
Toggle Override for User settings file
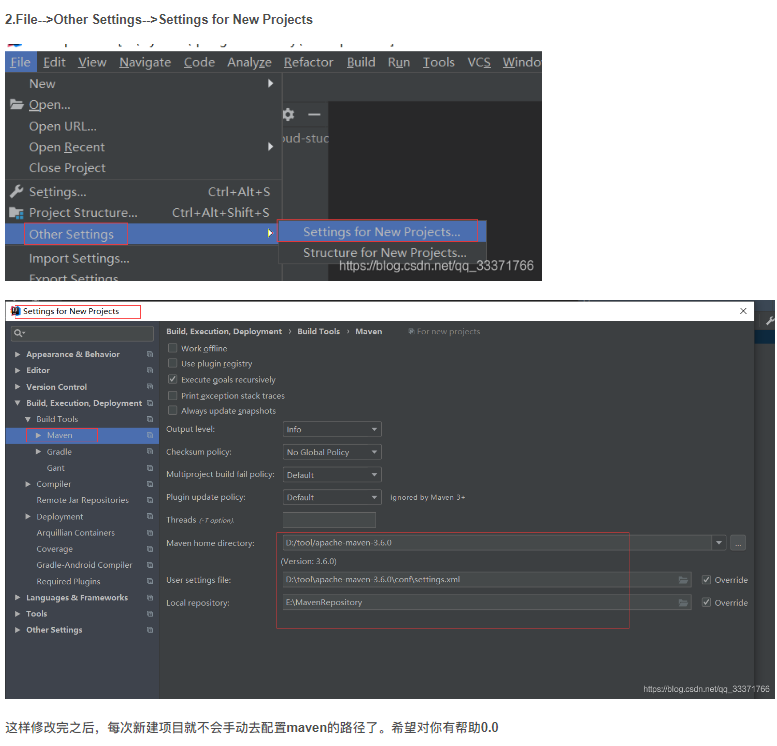(x=707, y=580)
